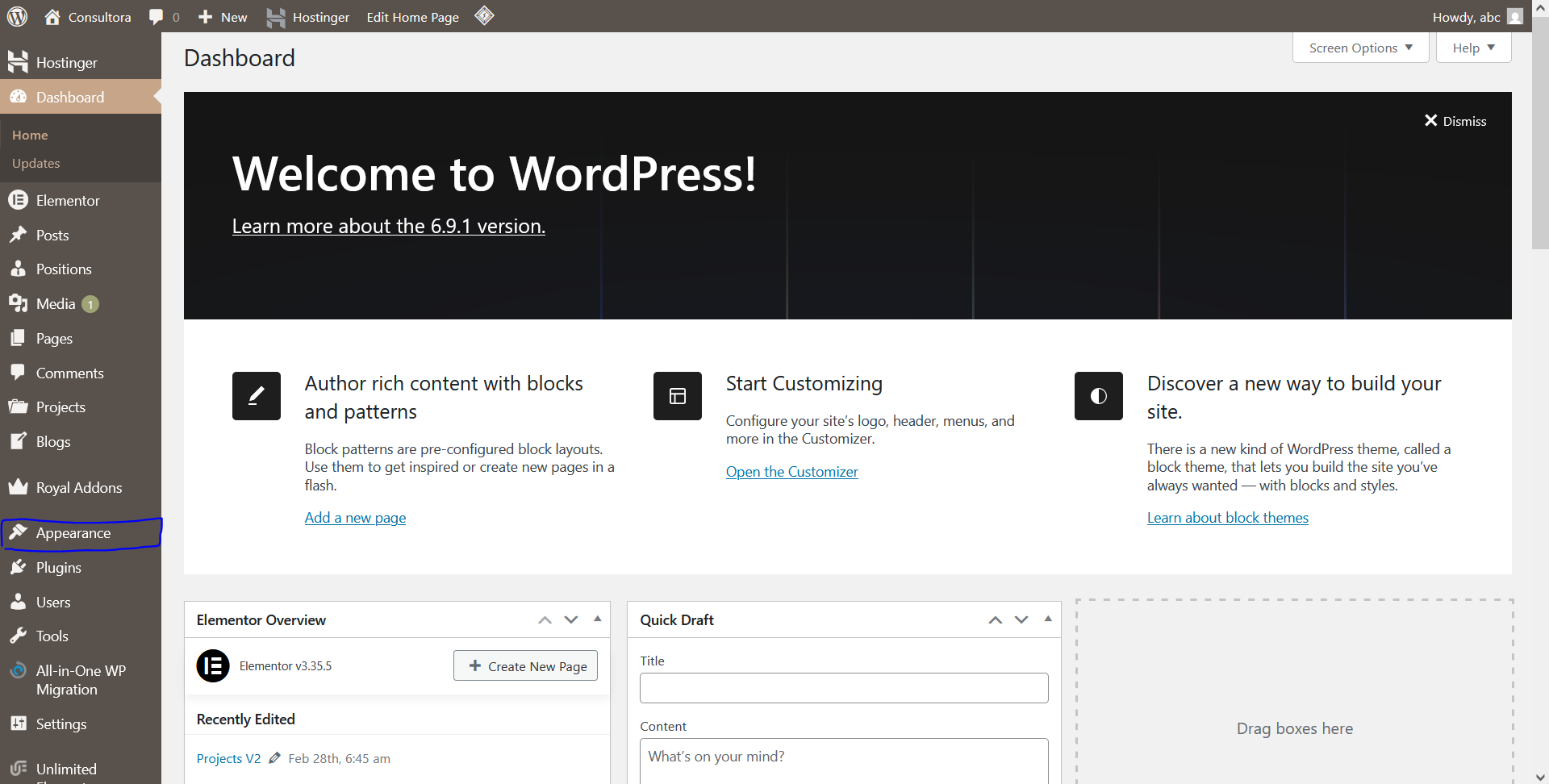
Task: Open Plugins via the plugin icon
Action: (x=19, y=567)
